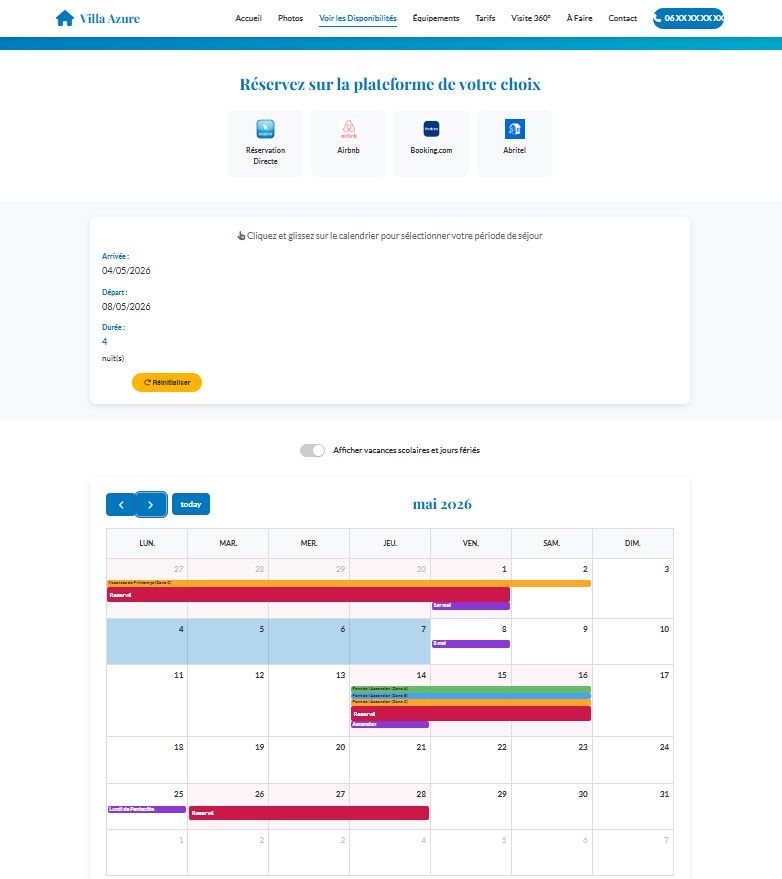Click the Villa Azure house logo

click(x=65, y=18)
